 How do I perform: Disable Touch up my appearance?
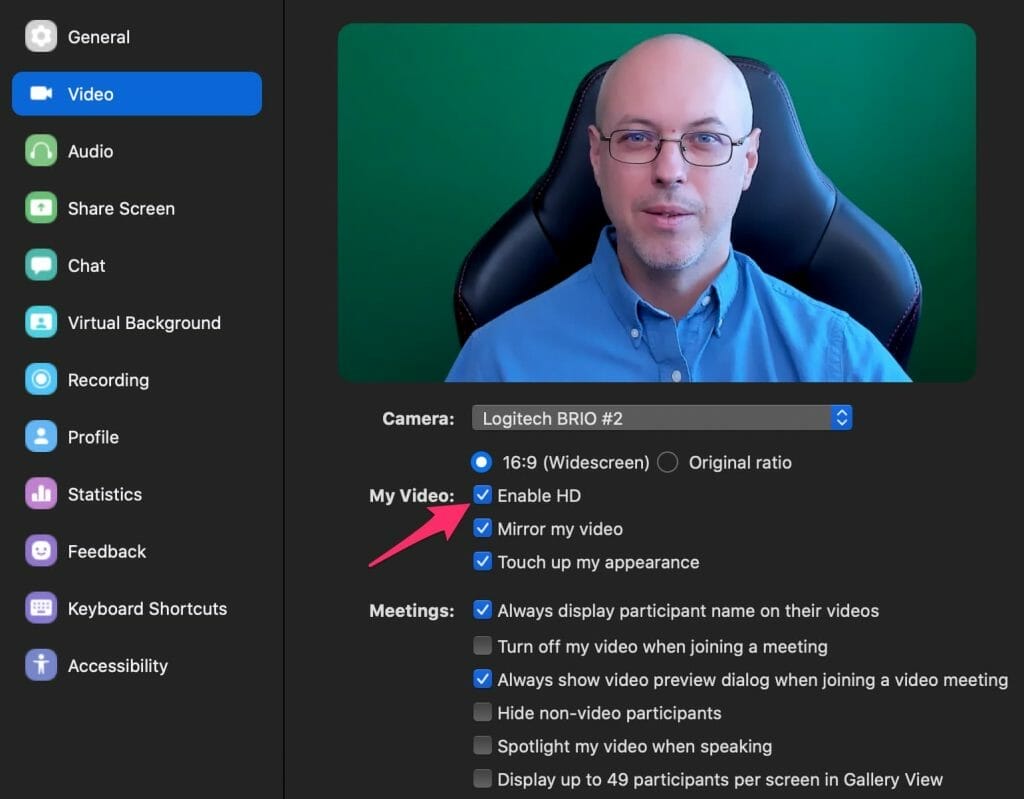click(483, 561)
